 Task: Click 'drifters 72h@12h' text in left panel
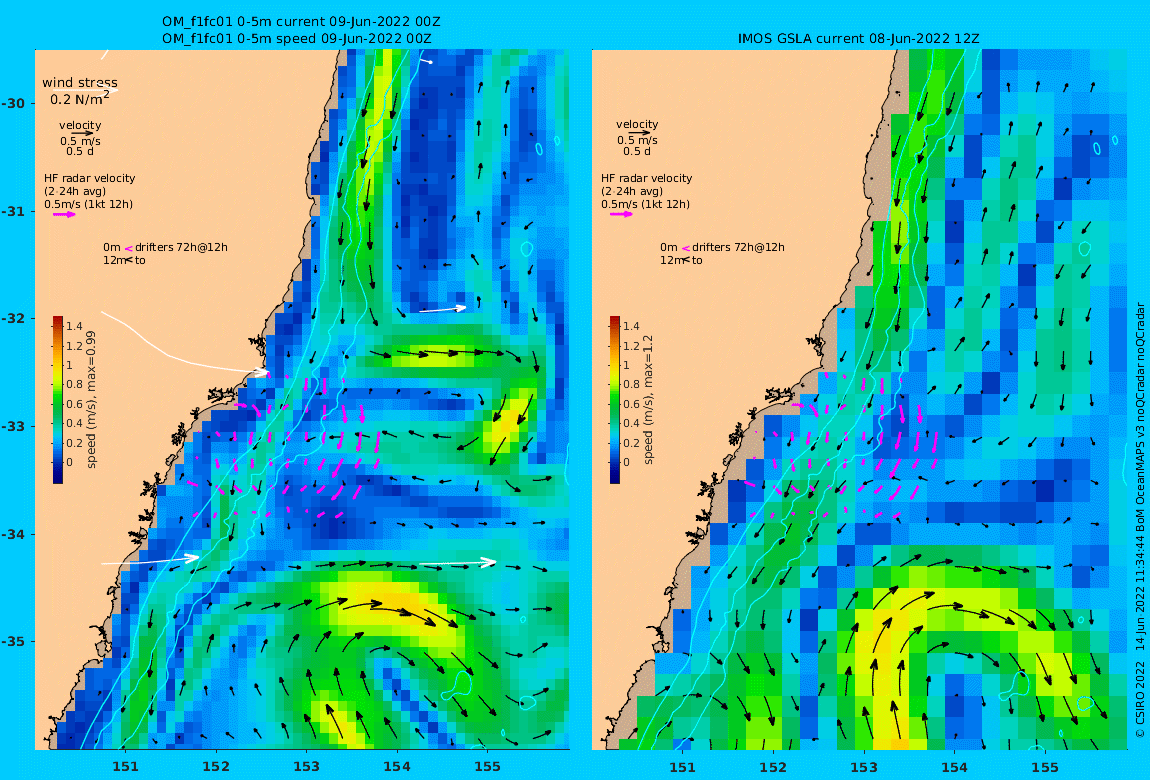(181, 248)
